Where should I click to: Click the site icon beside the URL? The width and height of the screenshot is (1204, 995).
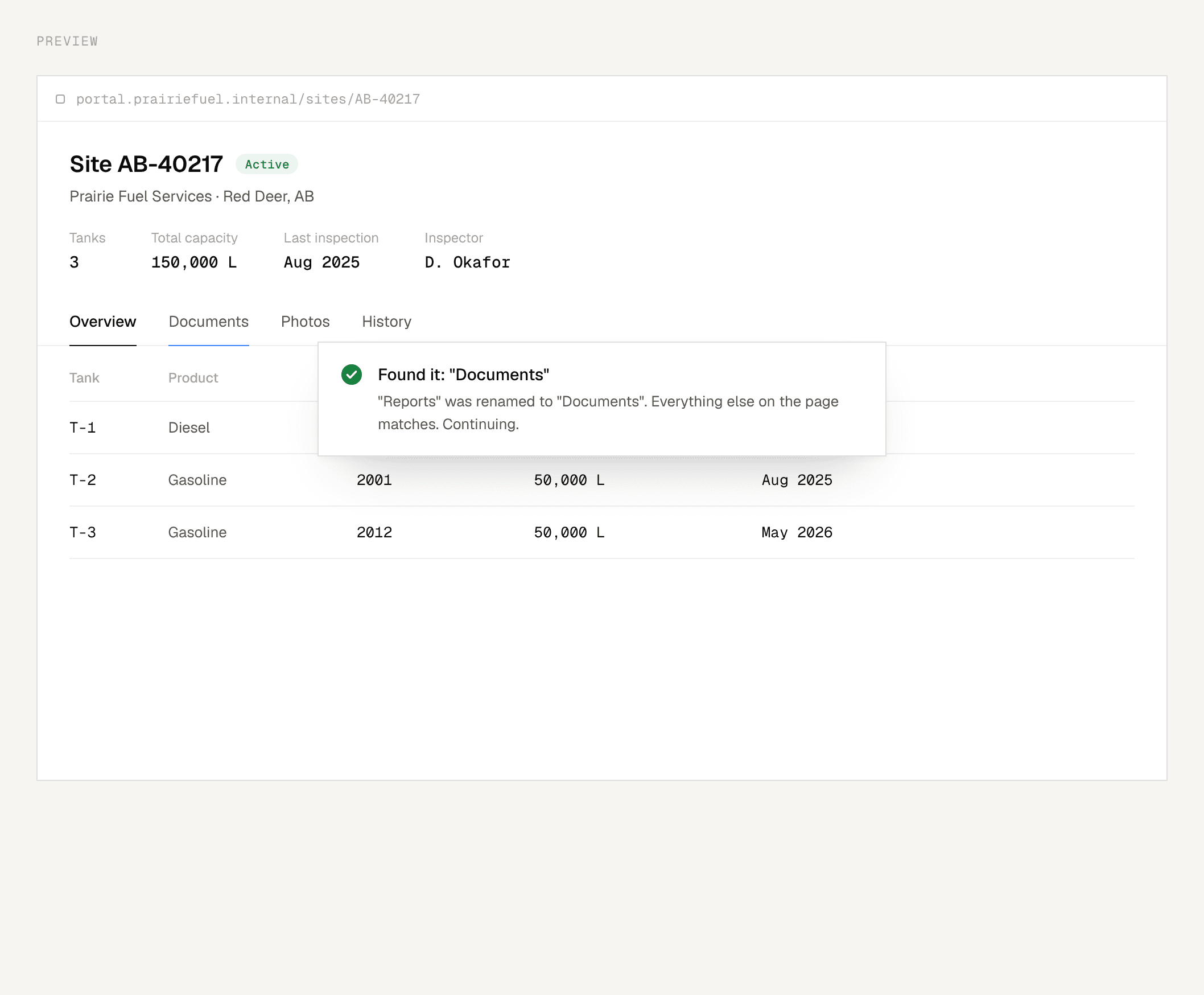pyautogui.click(x=60, y=99)
